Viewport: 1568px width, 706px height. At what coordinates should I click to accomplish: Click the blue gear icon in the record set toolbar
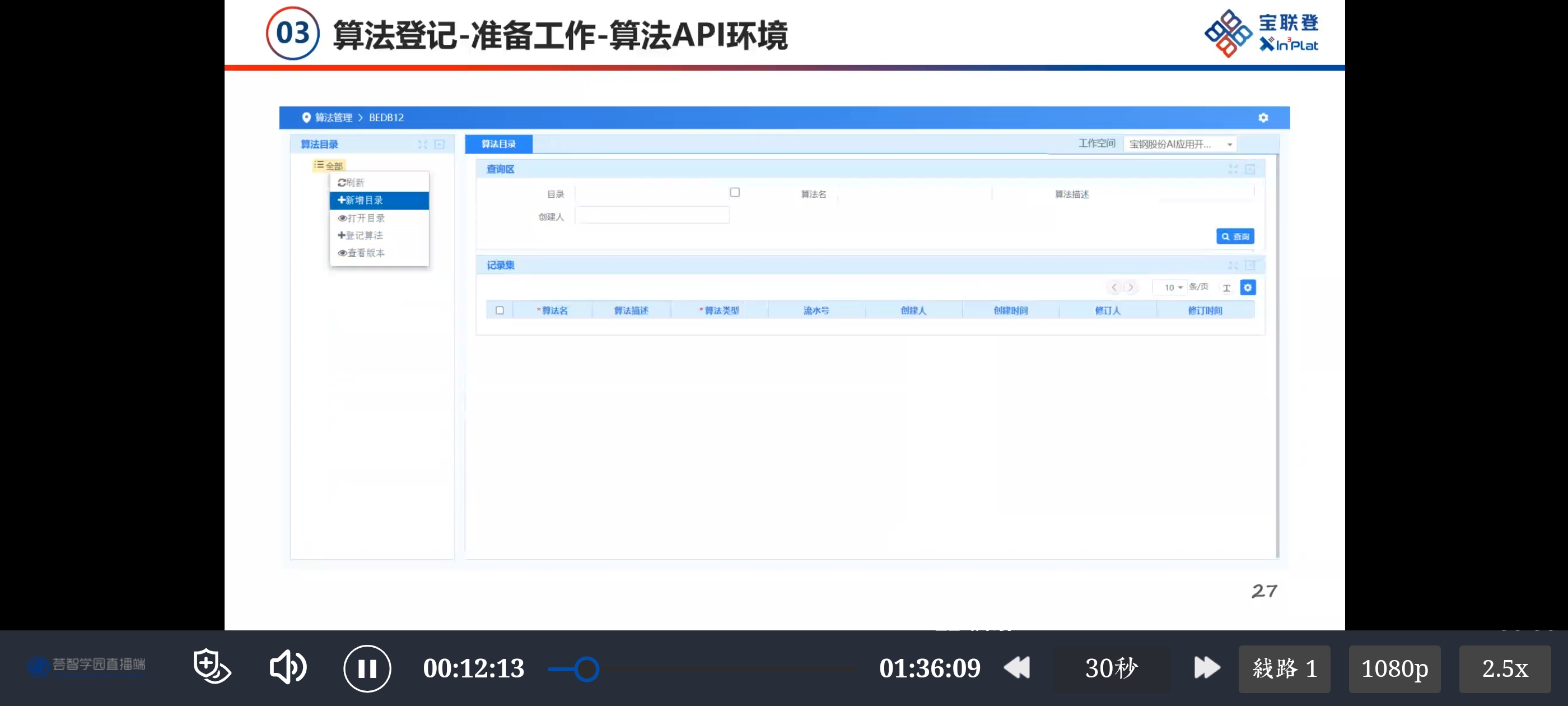click(1248, 287)
